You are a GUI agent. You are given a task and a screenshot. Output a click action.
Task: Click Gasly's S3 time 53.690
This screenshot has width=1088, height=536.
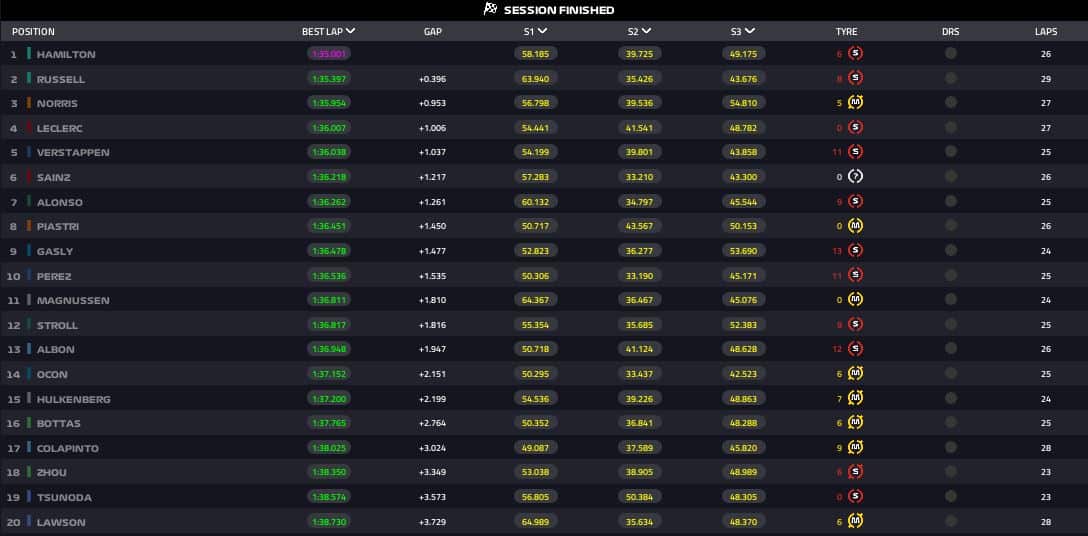[744, 251]
